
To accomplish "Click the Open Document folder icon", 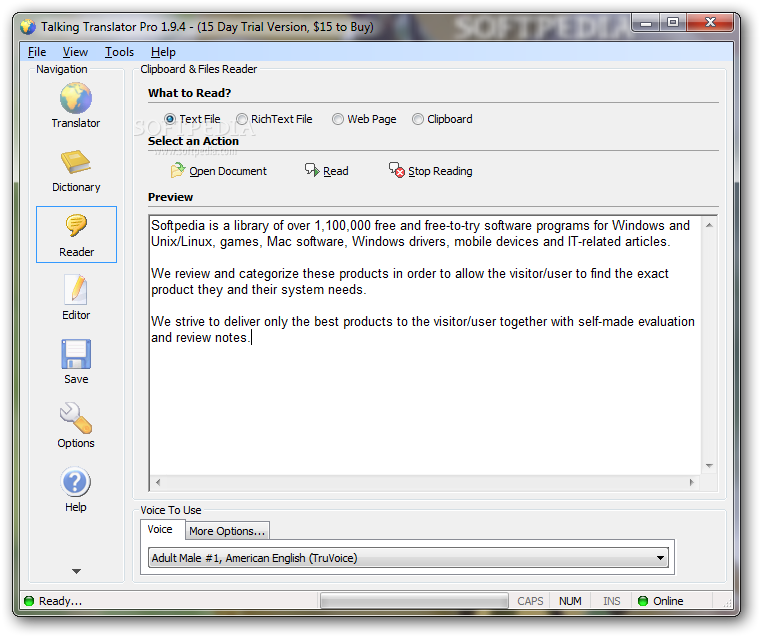I will [178, 170].
